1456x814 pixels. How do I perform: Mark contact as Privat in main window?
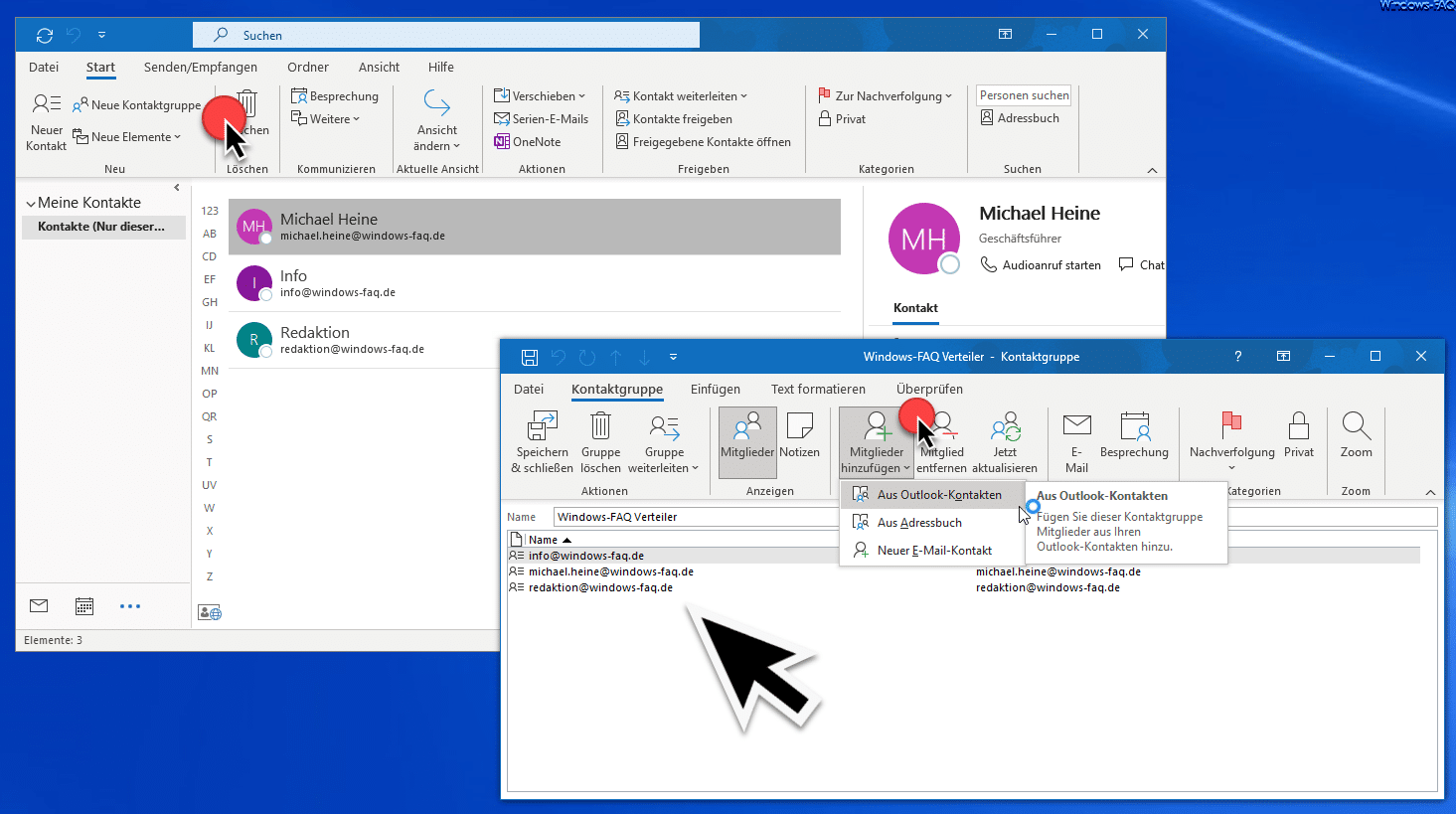[x=842, y=119]
